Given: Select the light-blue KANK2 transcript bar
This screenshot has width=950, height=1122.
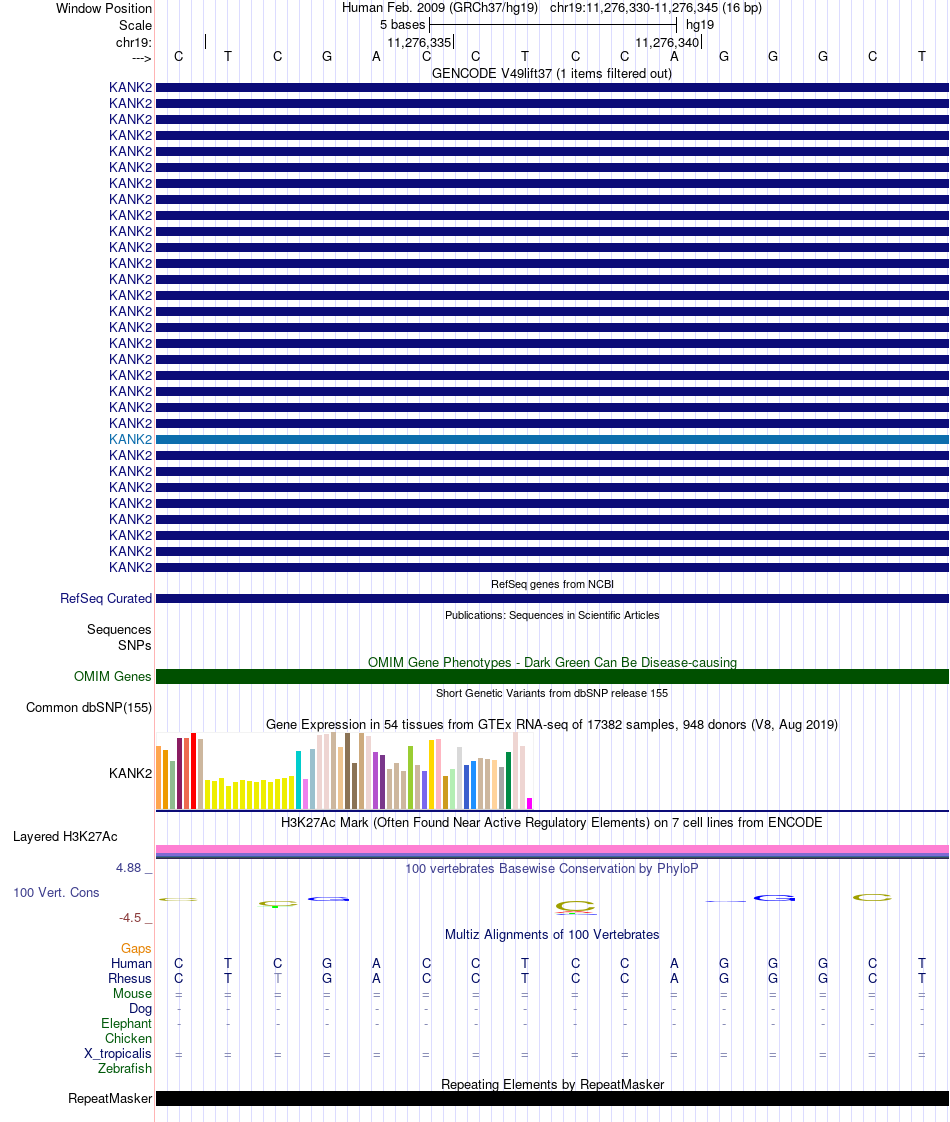Looking at the screenshot, I should 552,439.
